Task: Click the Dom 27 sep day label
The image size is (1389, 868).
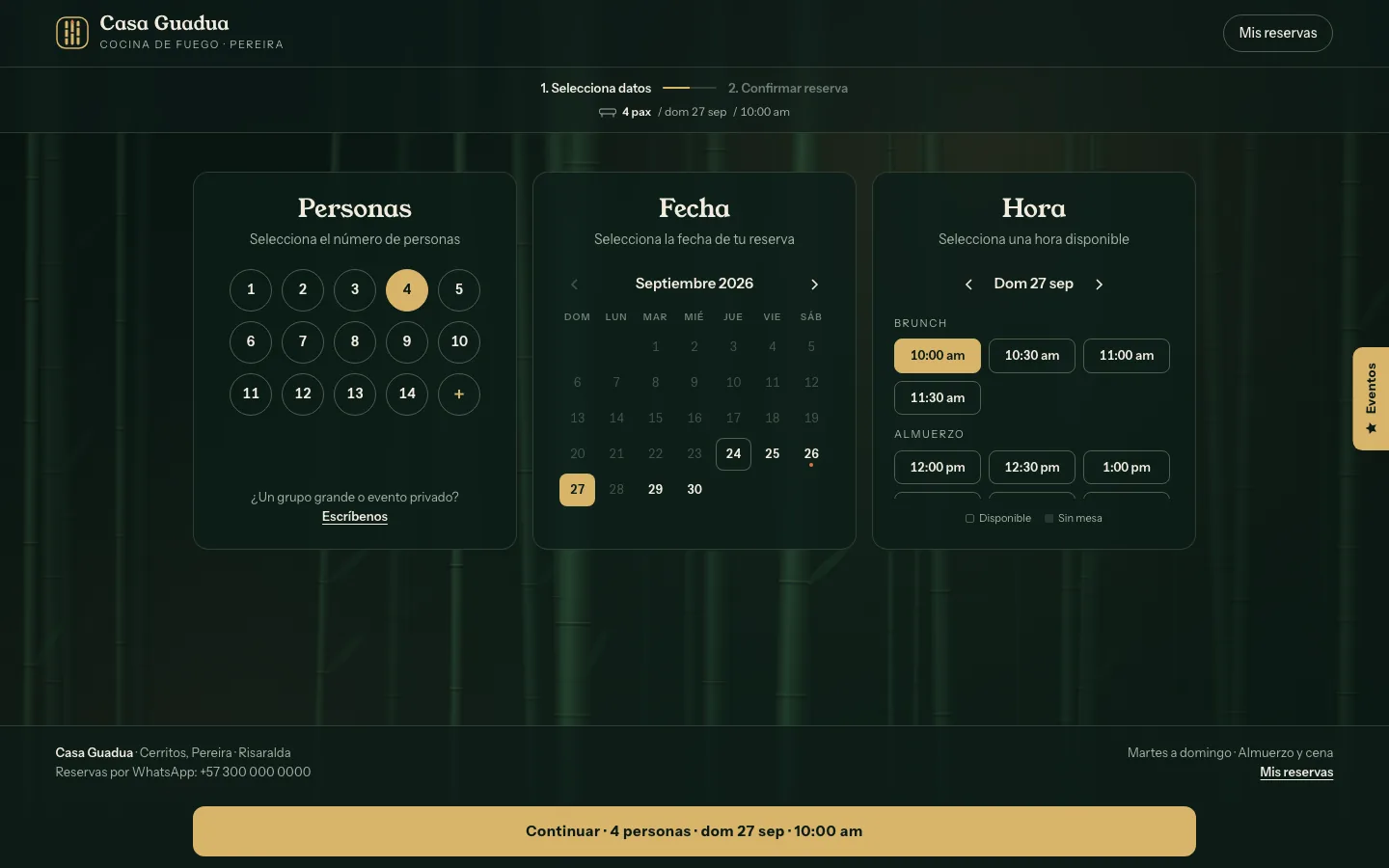Action: click(x=1034, y=284)
